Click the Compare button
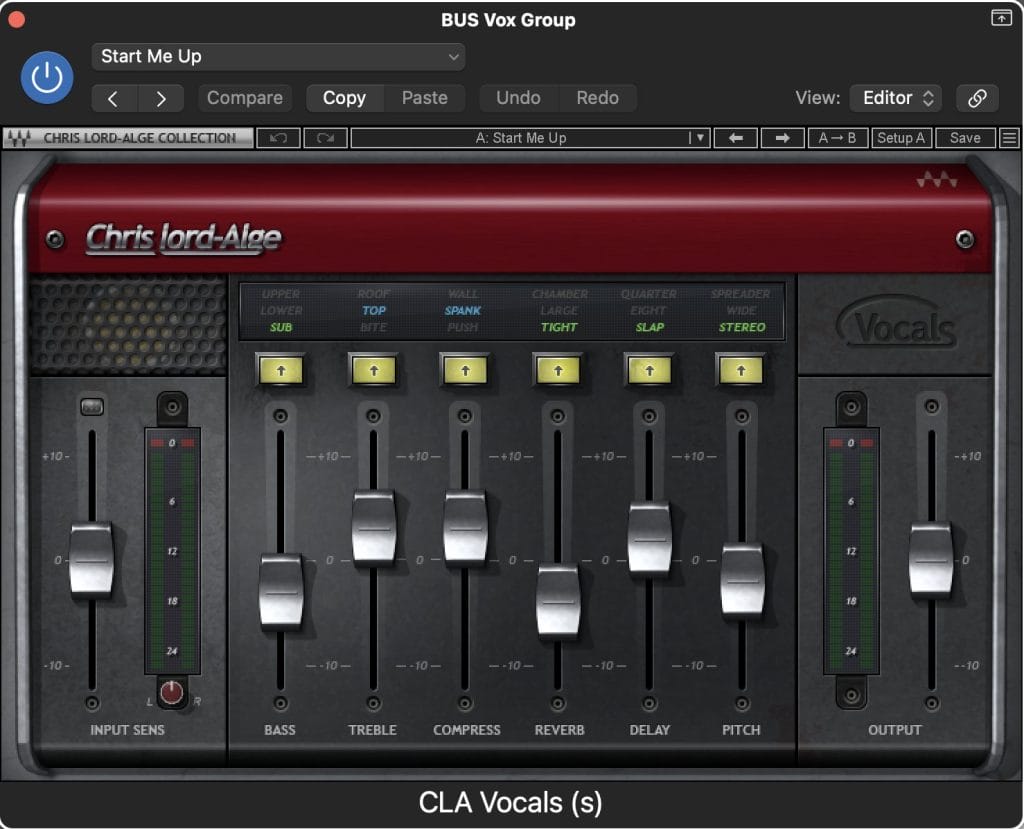This screenshot has height=829, width=1024. [245, 98]
